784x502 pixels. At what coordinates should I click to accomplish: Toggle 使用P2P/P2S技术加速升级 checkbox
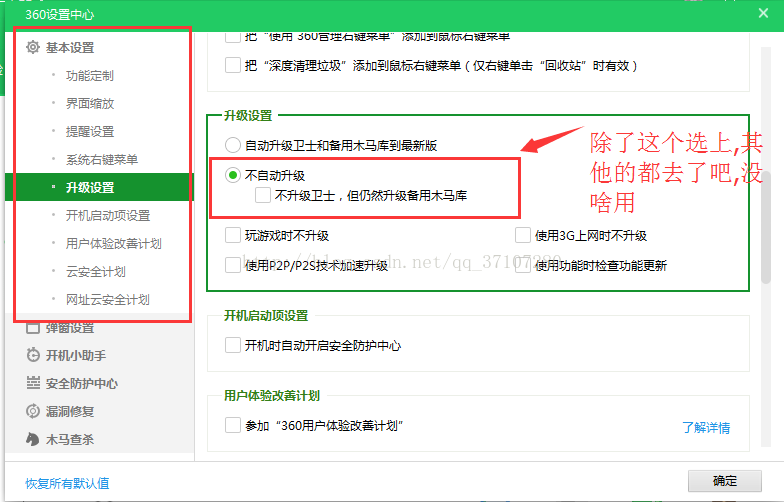click(x=232, y=265)
